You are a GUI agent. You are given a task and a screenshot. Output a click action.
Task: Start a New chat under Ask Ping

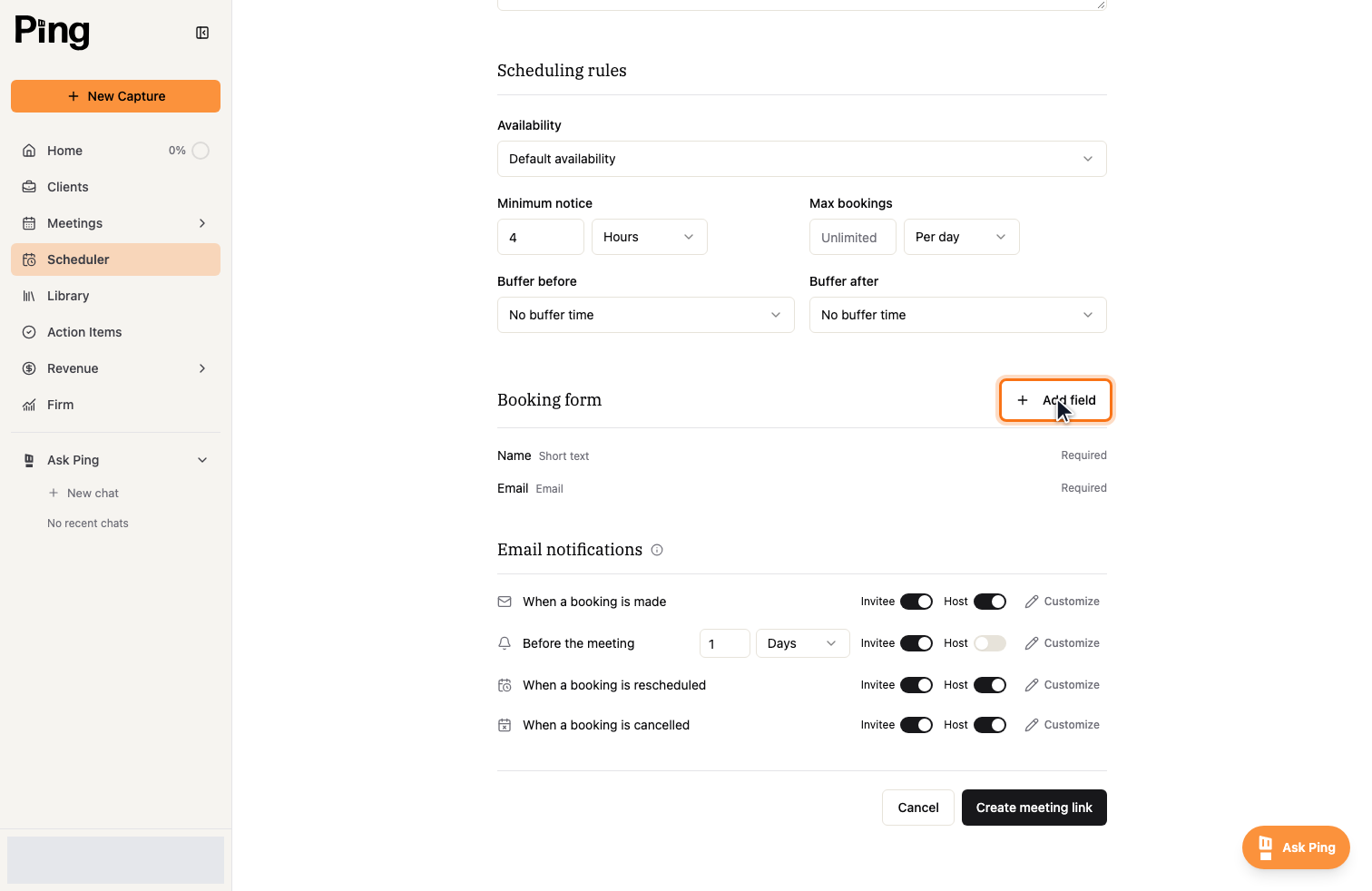83,493
